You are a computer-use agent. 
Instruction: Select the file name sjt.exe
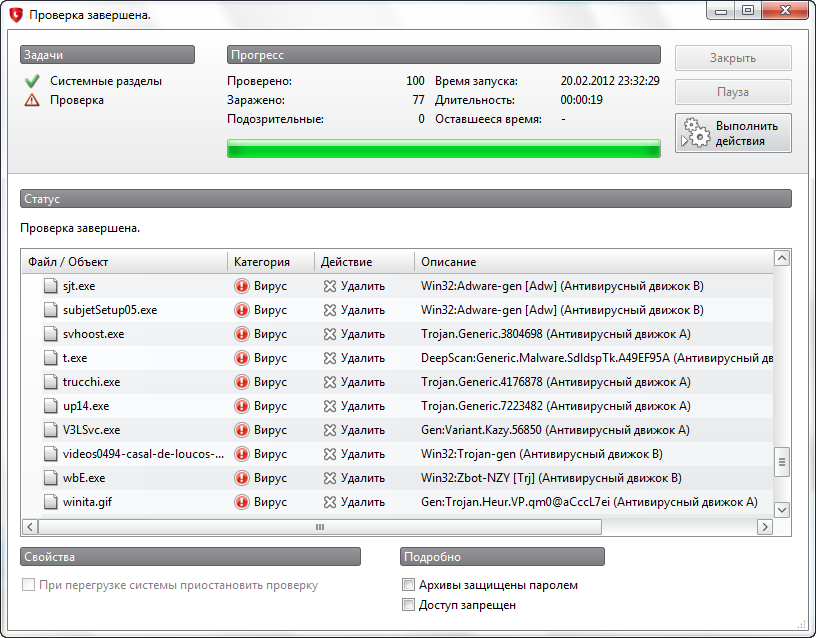coord(79,286)
